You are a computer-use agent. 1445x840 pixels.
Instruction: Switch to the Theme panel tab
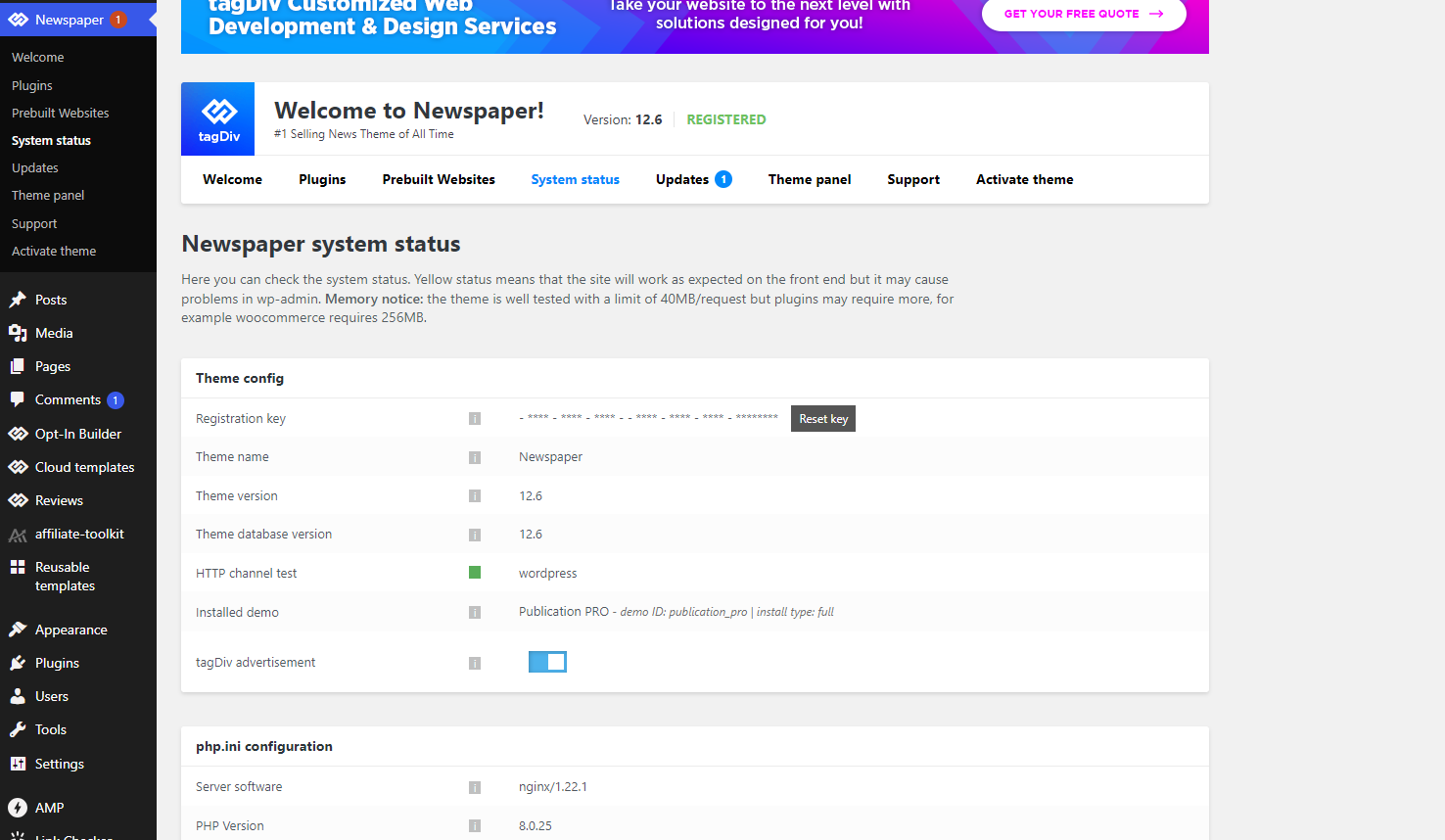click(810, 179)
